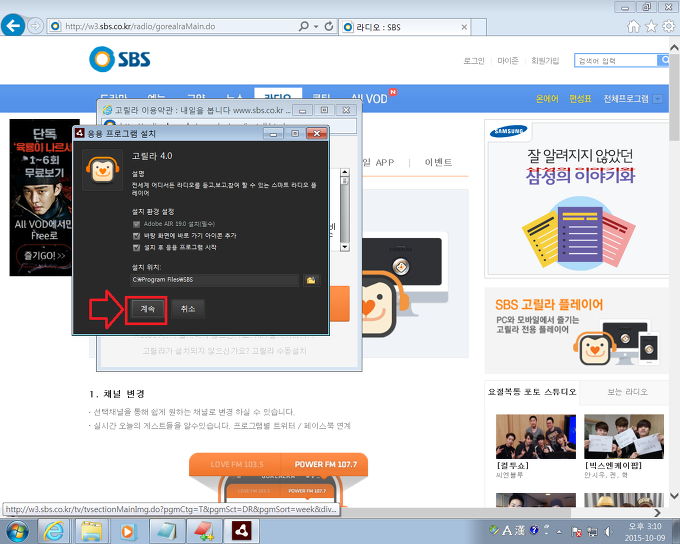Click the SBS logo on the page
The width and height of the screenshot is (680, 544).
point(120,59)
